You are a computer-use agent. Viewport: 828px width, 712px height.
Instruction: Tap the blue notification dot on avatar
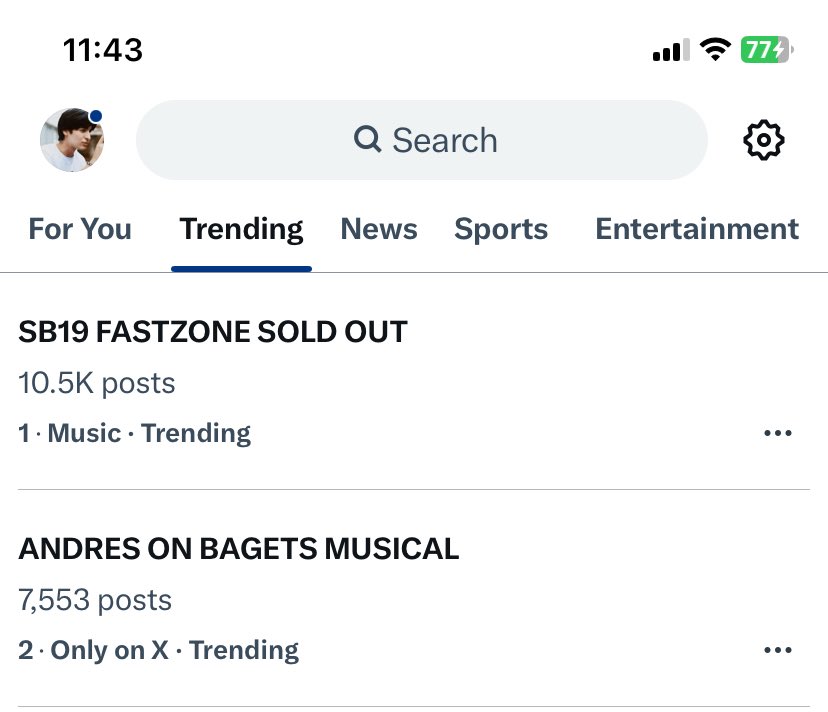pos(96,117)
